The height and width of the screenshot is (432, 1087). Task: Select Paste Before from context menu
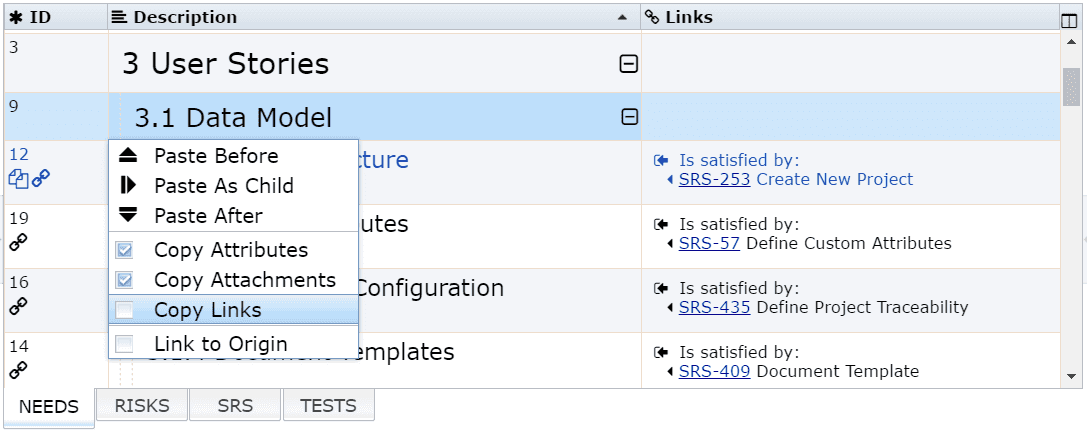tap(234, 156)
